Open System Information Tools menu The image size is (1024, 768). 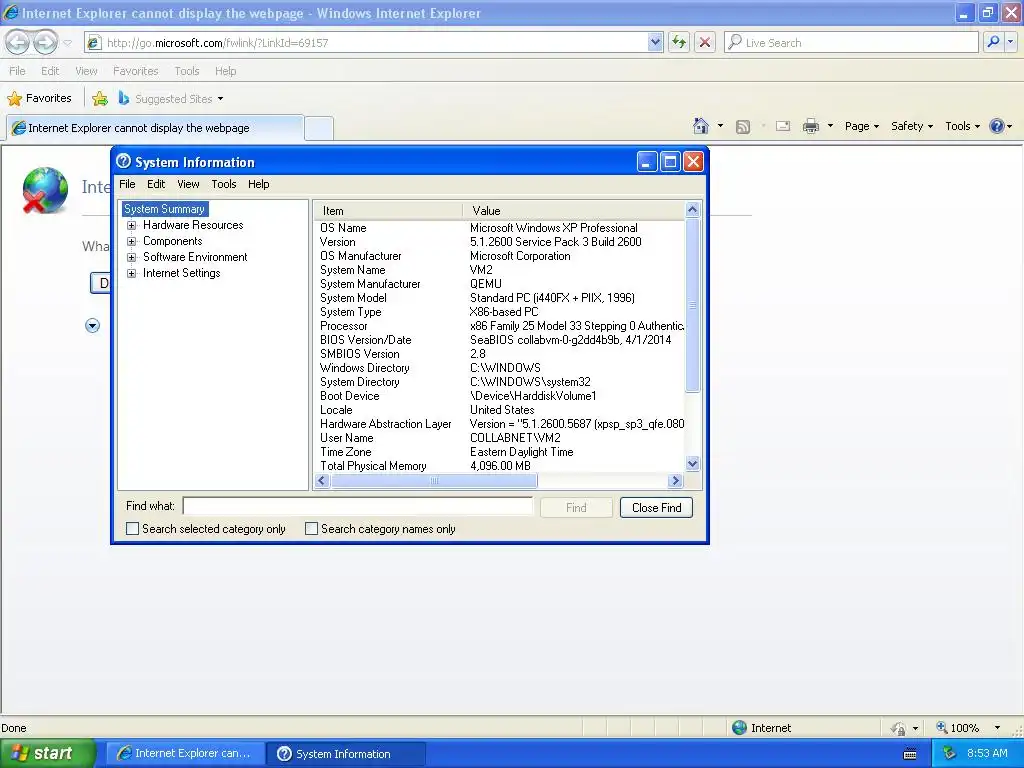click(x=223, y=184)
